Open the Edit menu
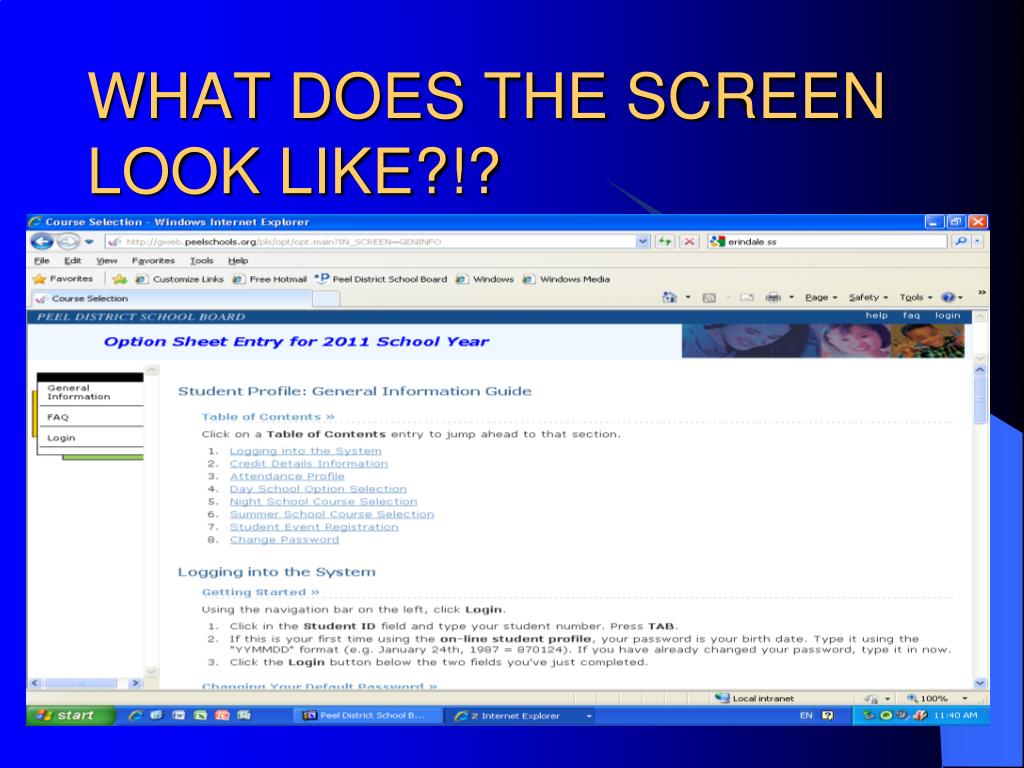Screen dimensions: 1024x768 click(x=72, y=261)
